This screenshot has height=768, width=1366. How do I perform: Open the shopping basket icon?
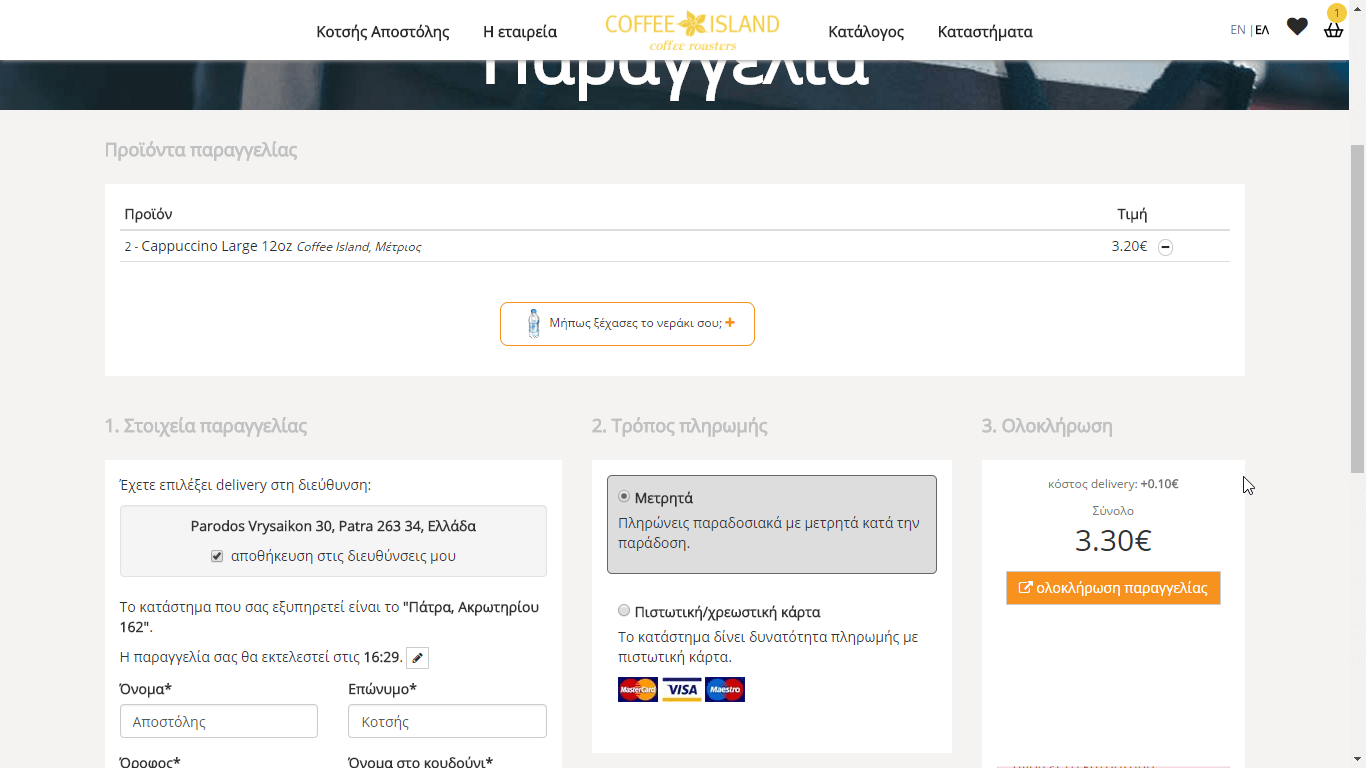tap(1333, 30)
